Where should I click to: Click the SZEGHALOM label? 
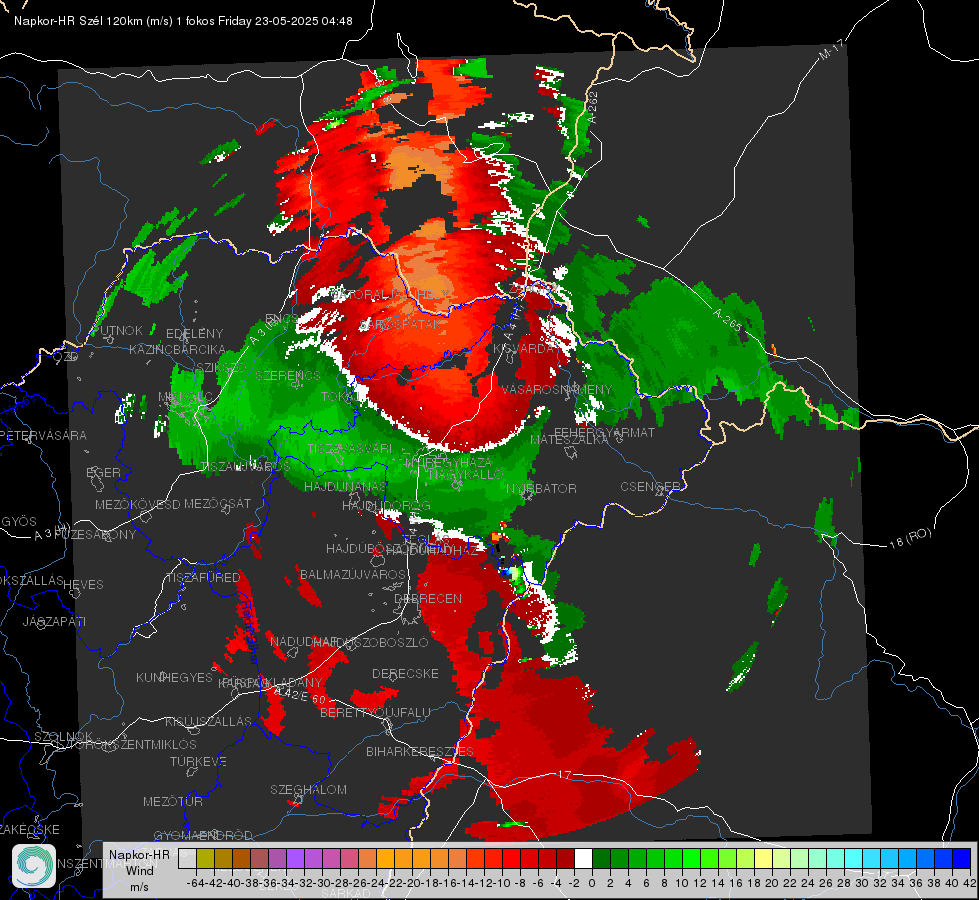tap(308, 789)
